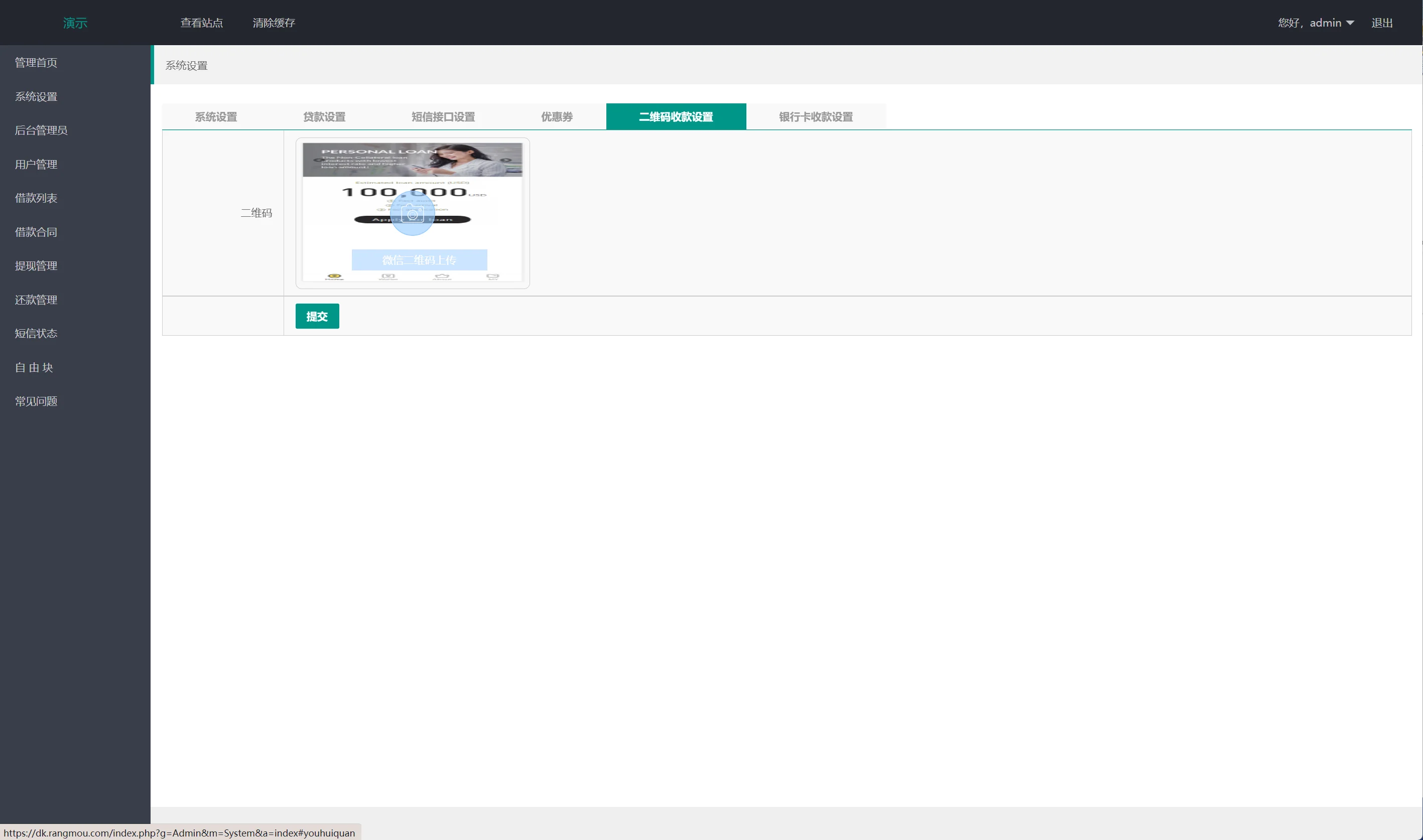Select the 短信接口设置 tab
The height and width of the screenshot is (840, 1423).
pos(443,116)
